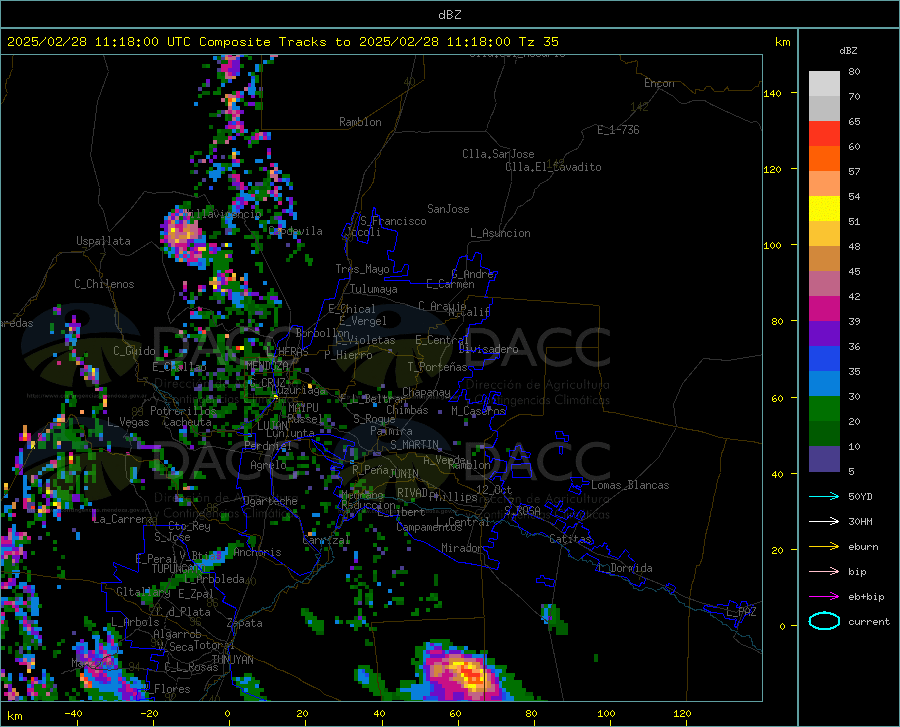Click the storm cell near Villavicencio
Screen dimensions: 900x727
point(183,234)
